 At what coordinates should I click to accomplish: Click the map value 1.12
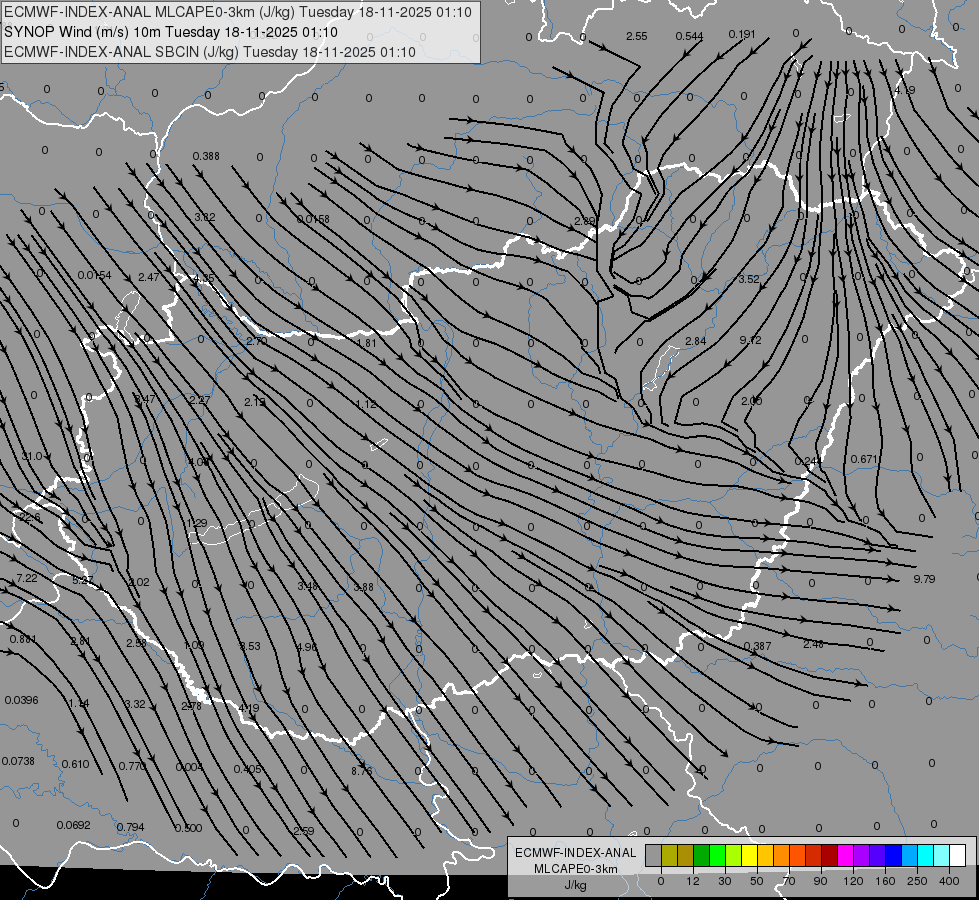tap(366, 404)
